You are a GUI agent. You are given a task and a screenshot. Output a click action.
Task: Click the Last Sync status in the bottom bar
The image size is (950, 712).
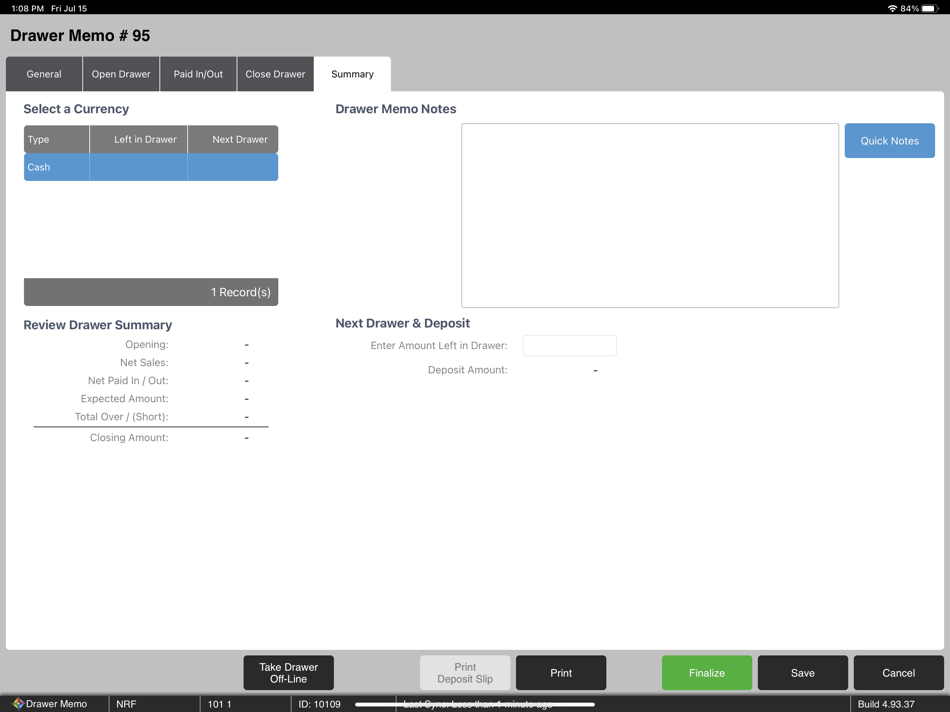490,703
